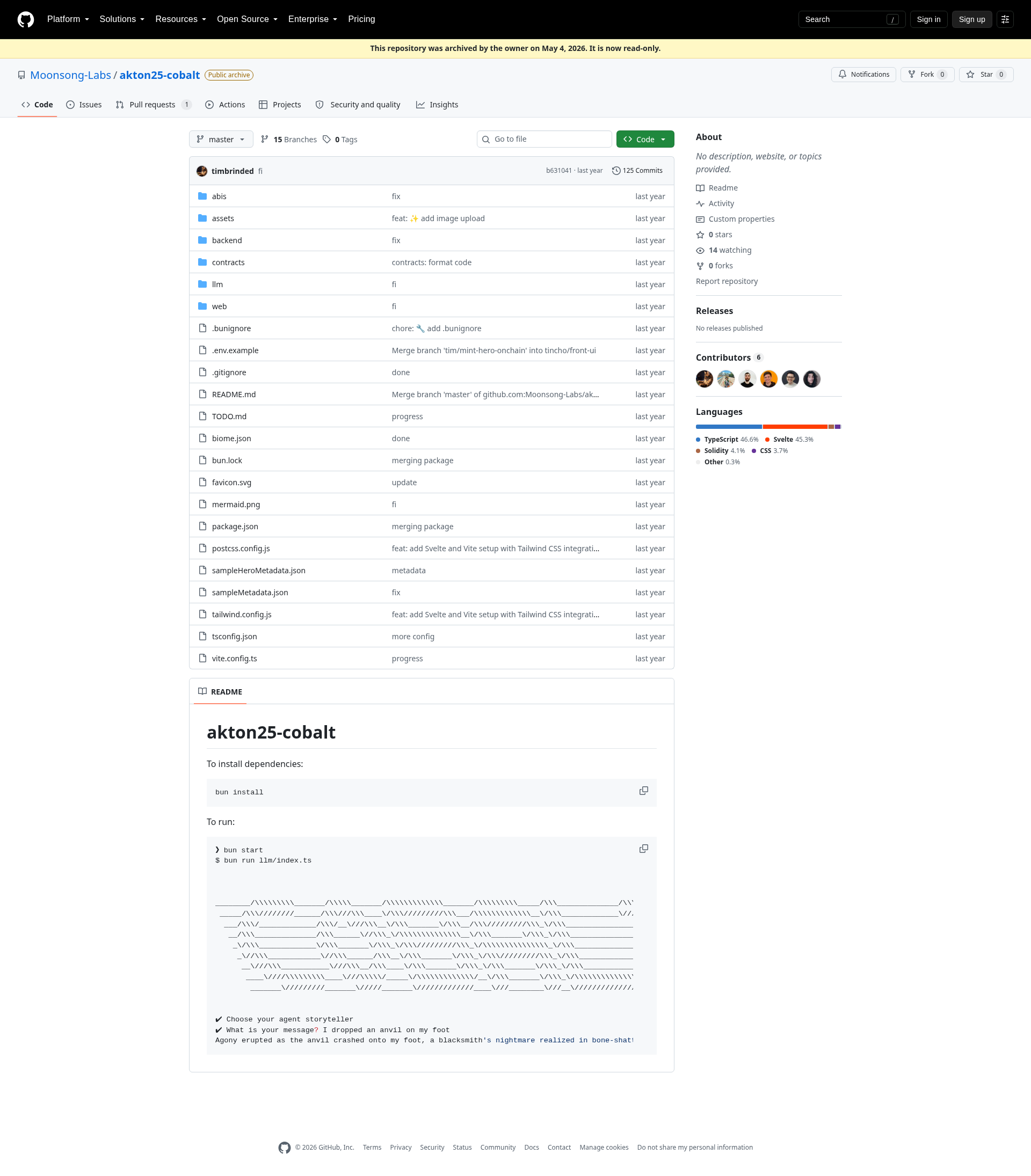View the 0 Tags list
Viewport: 1031px width, 1176px height.
coord(340,139)
